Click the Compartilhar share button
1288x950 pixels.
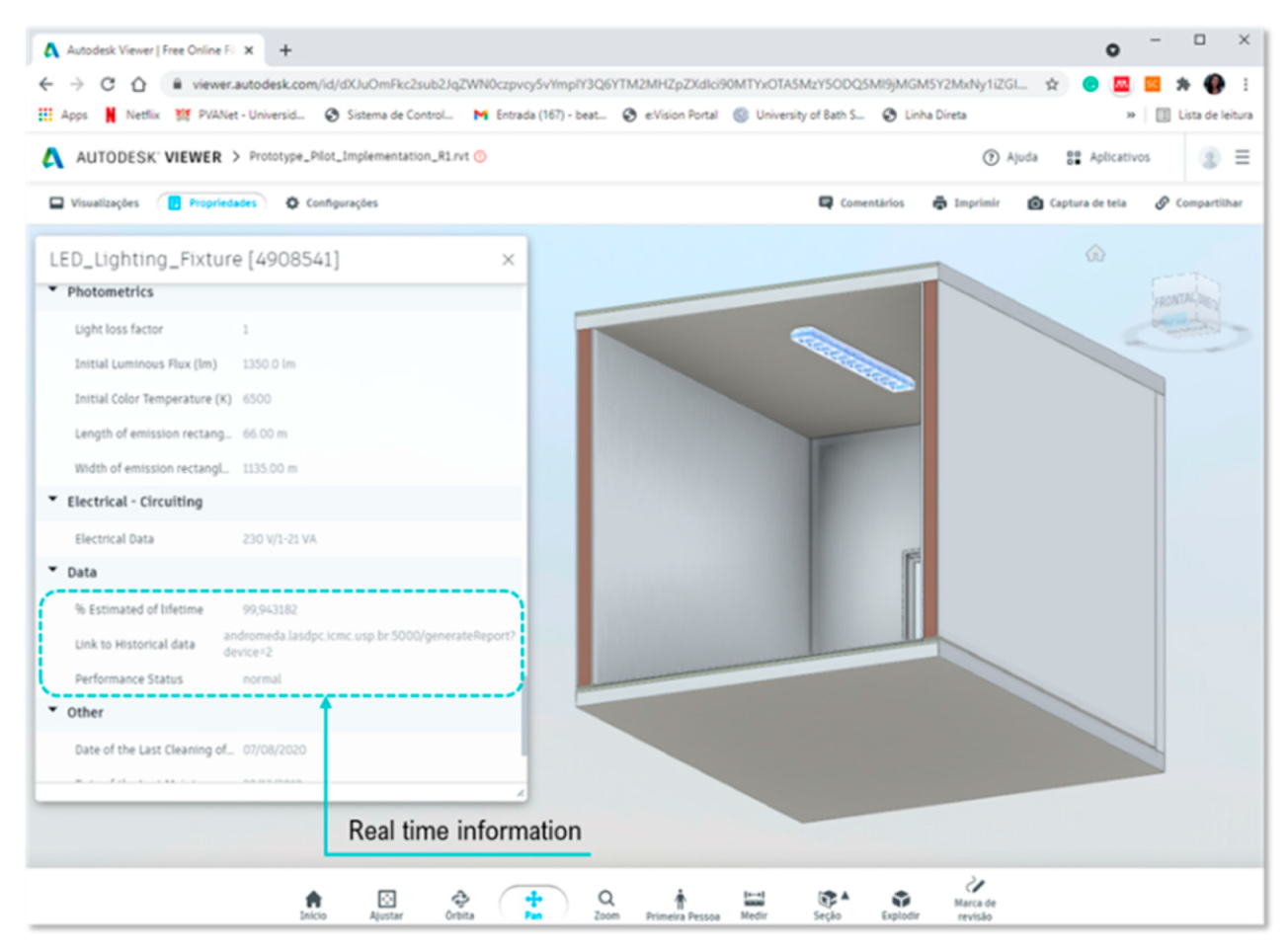[1198, 202]
